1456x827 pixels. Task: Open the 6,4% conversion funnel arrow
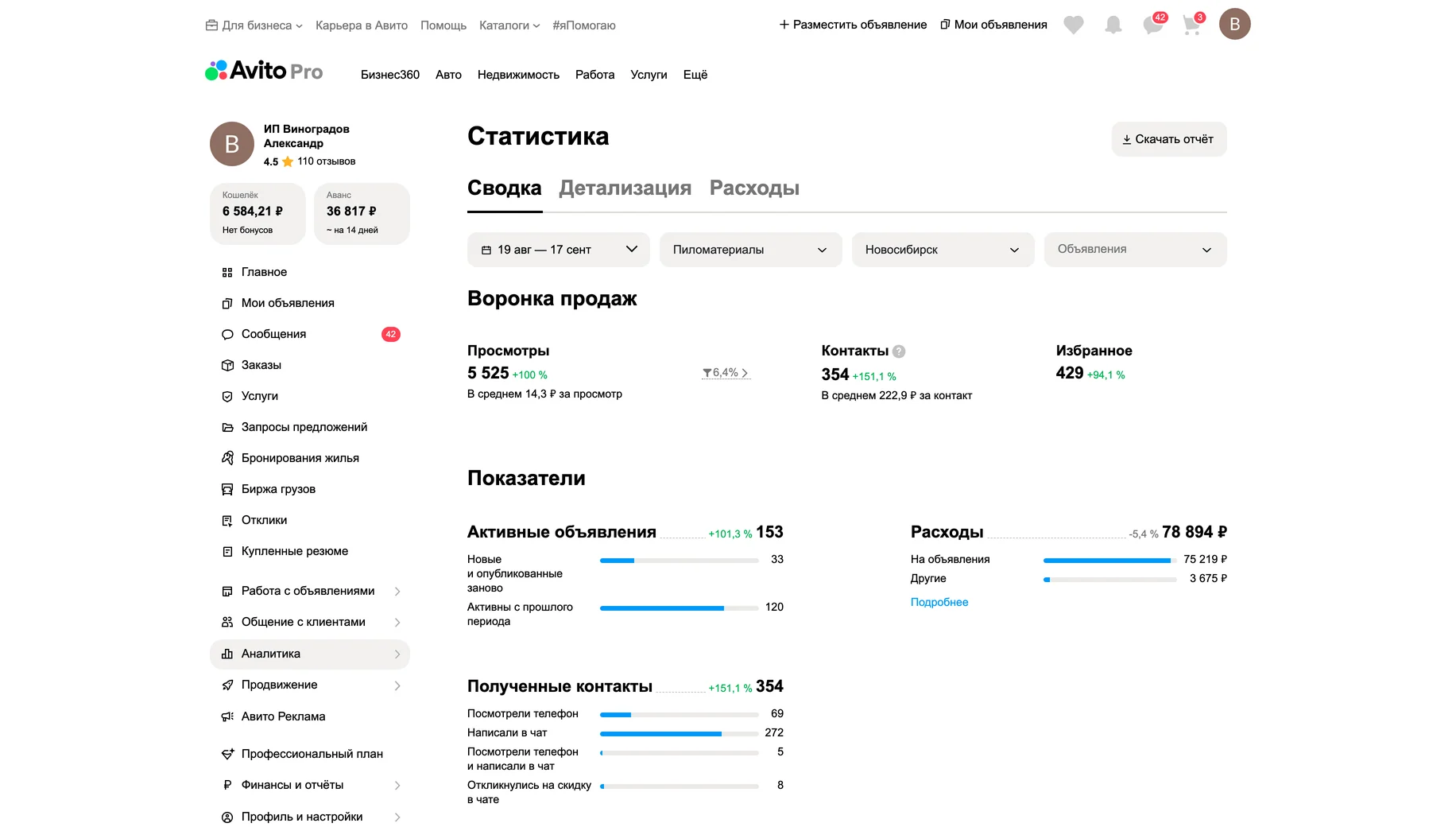point(726,373)
